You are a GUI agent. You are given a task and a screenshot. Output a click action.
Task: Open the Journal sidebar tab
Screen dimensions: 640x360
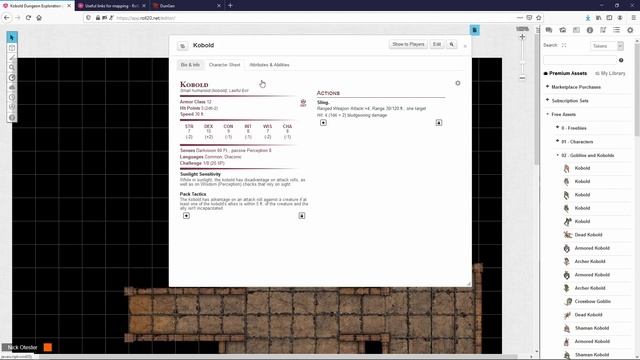point(576,30)
